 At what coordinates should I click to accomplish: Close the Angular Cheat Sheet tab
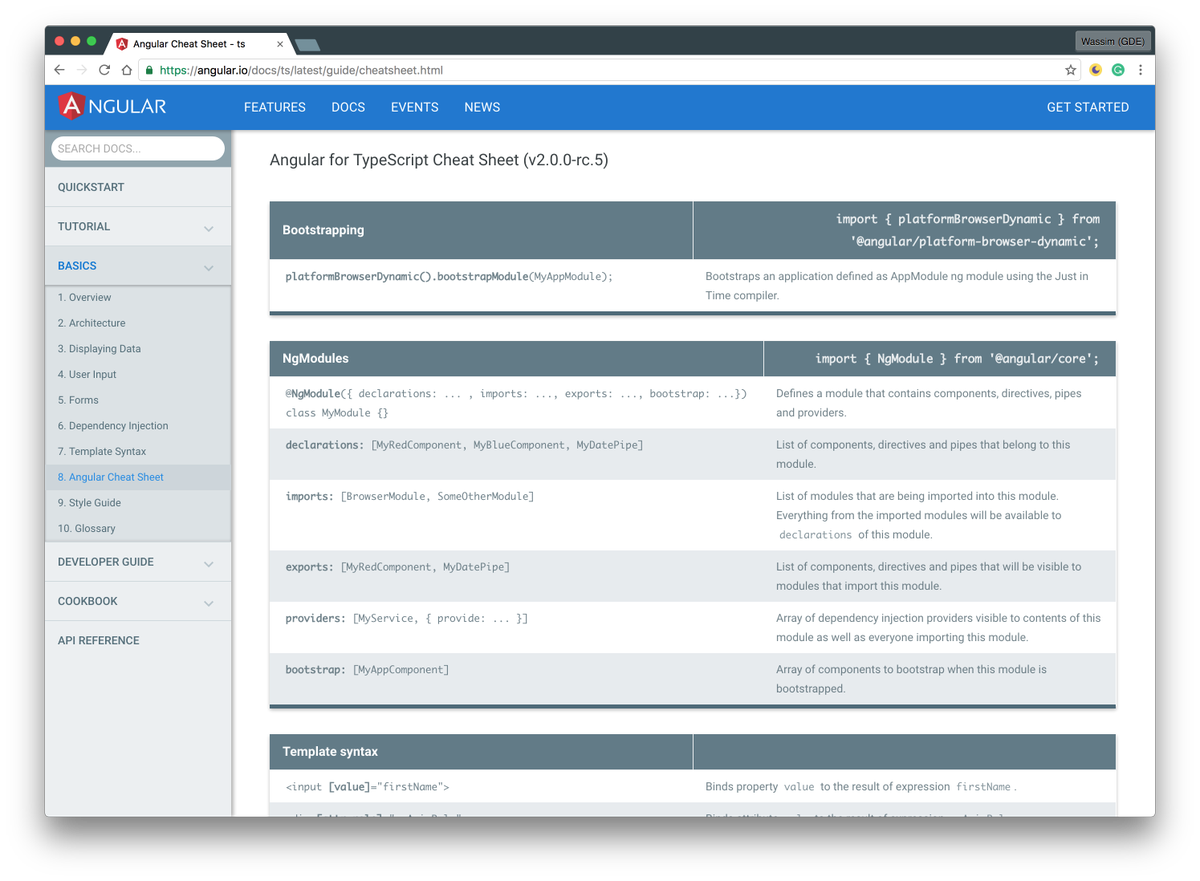tap(280, 44)
